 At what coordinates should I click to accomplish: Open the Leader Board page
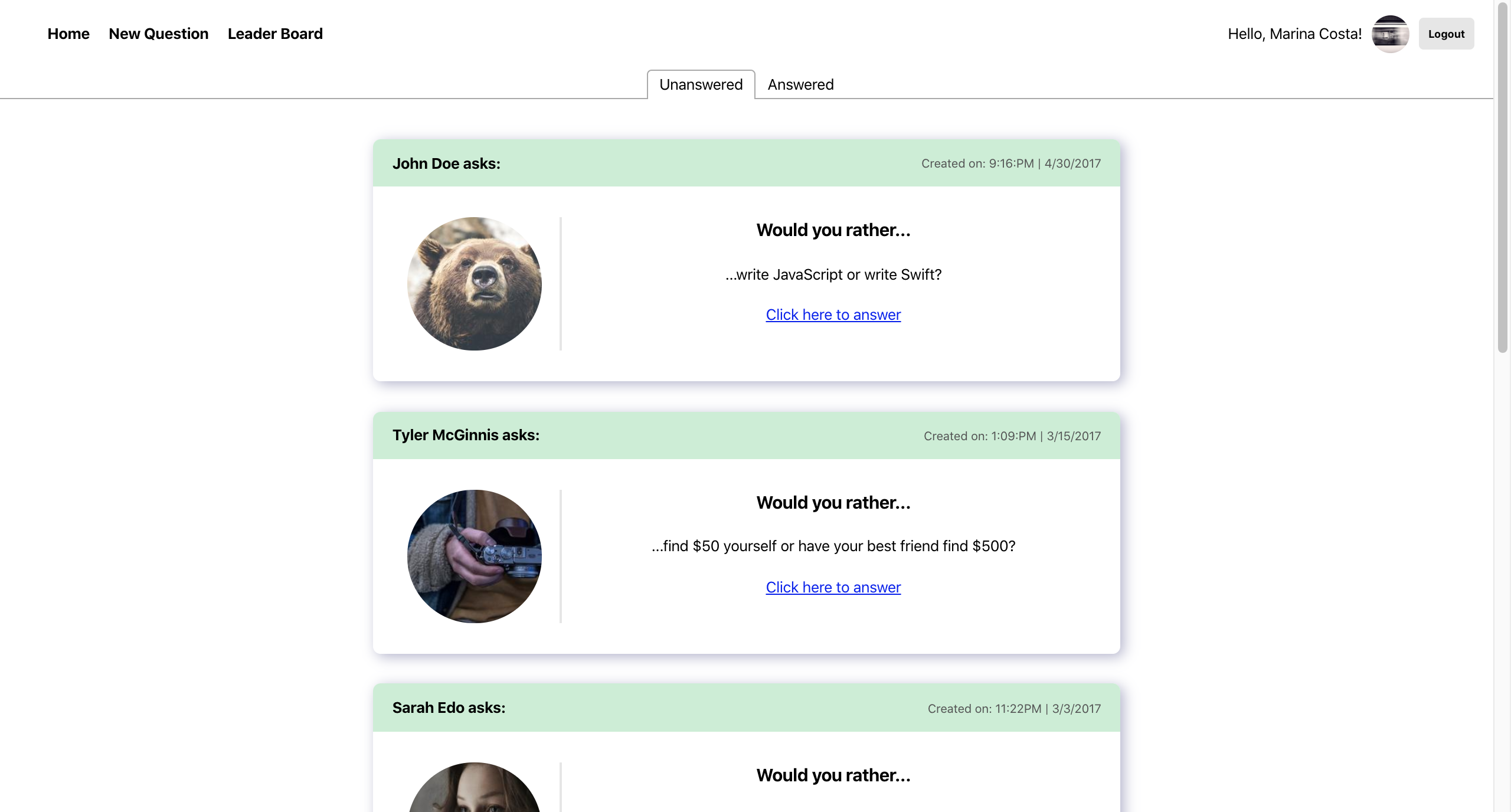coord(274,34)
